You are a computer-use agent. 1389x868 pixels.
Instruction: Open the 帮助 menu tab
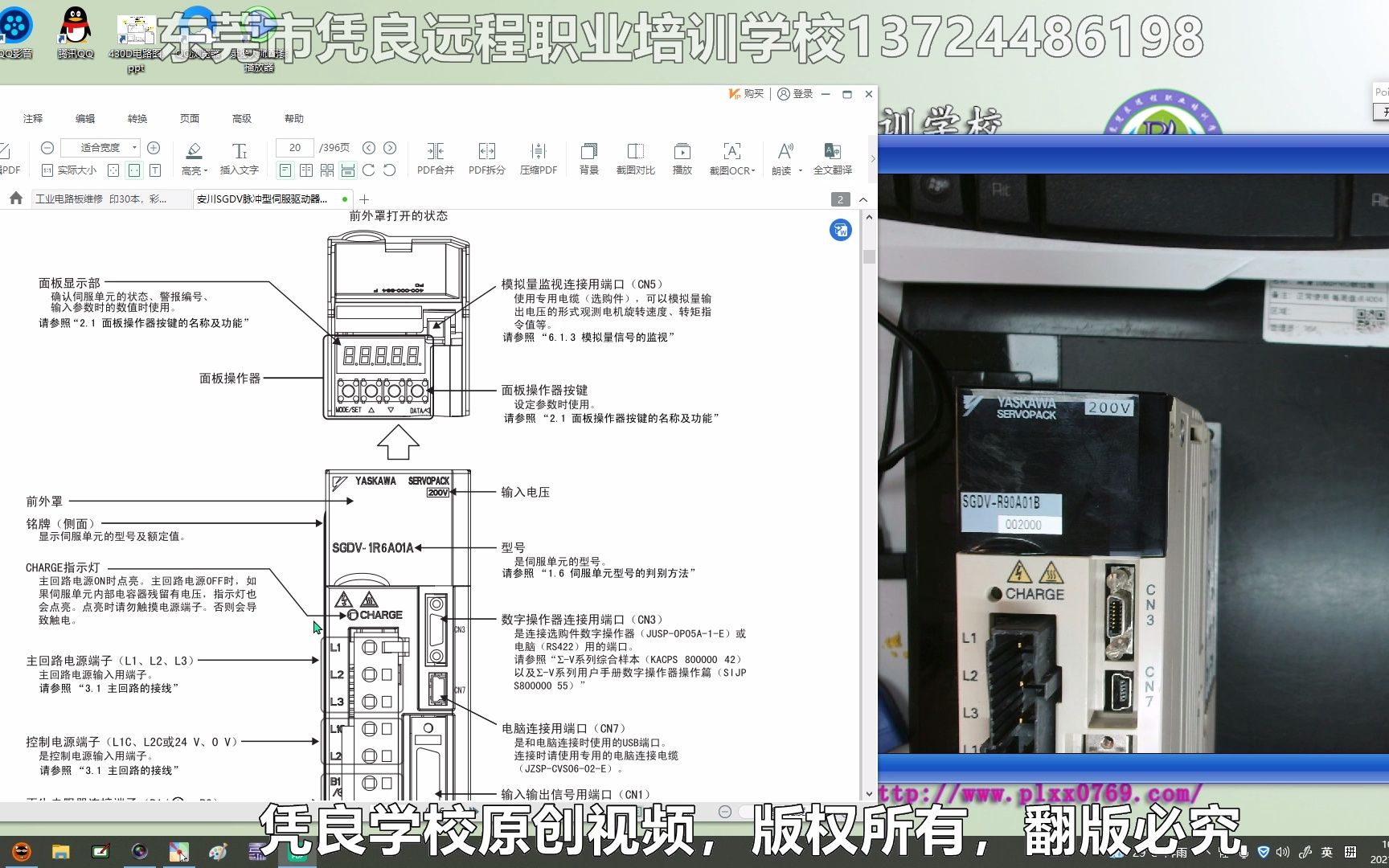click(x=294, y=118)
